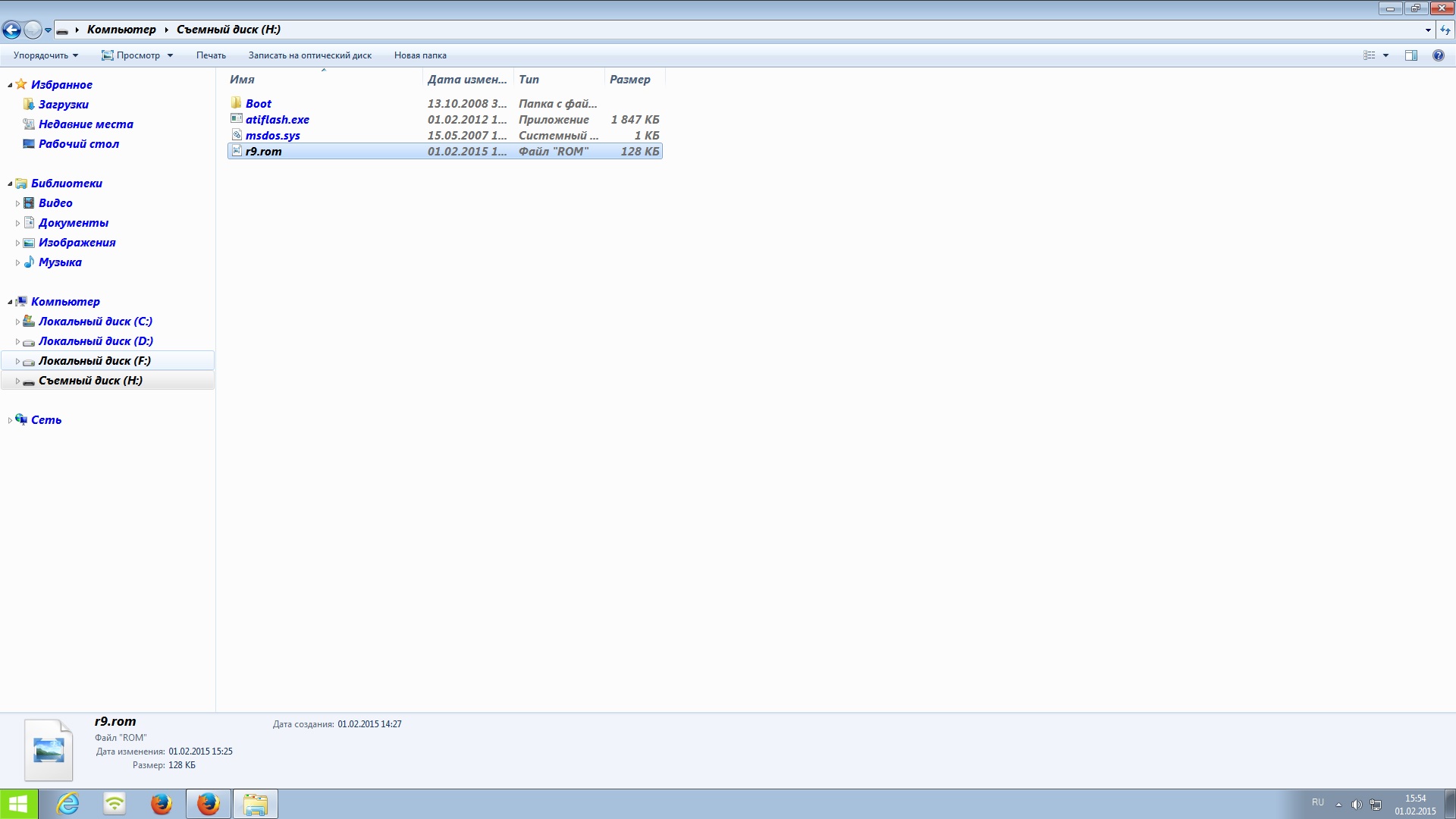Open the view options dropdown arrow
Screen dimensions: 1456x819
point(1386,55)
